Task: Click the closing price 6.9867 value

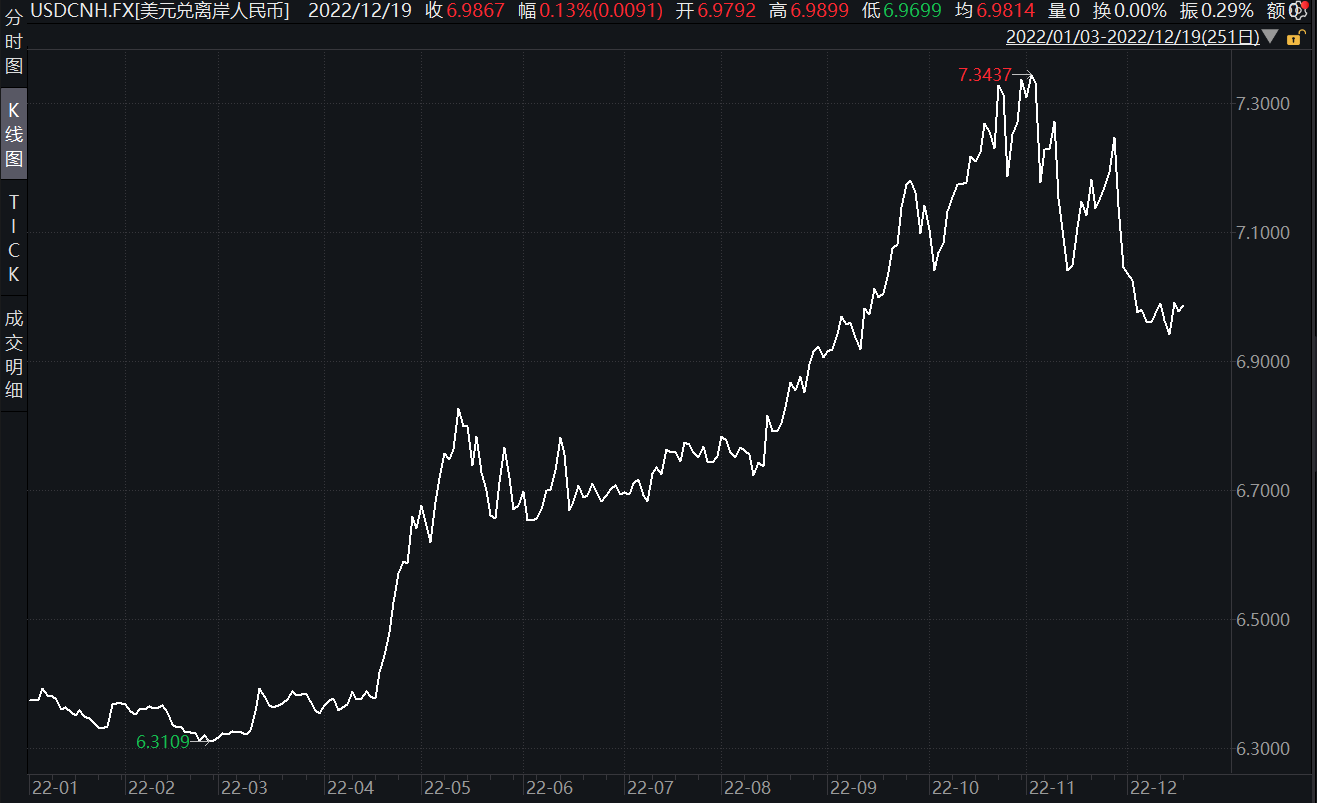Action: [x=476, y=11]
